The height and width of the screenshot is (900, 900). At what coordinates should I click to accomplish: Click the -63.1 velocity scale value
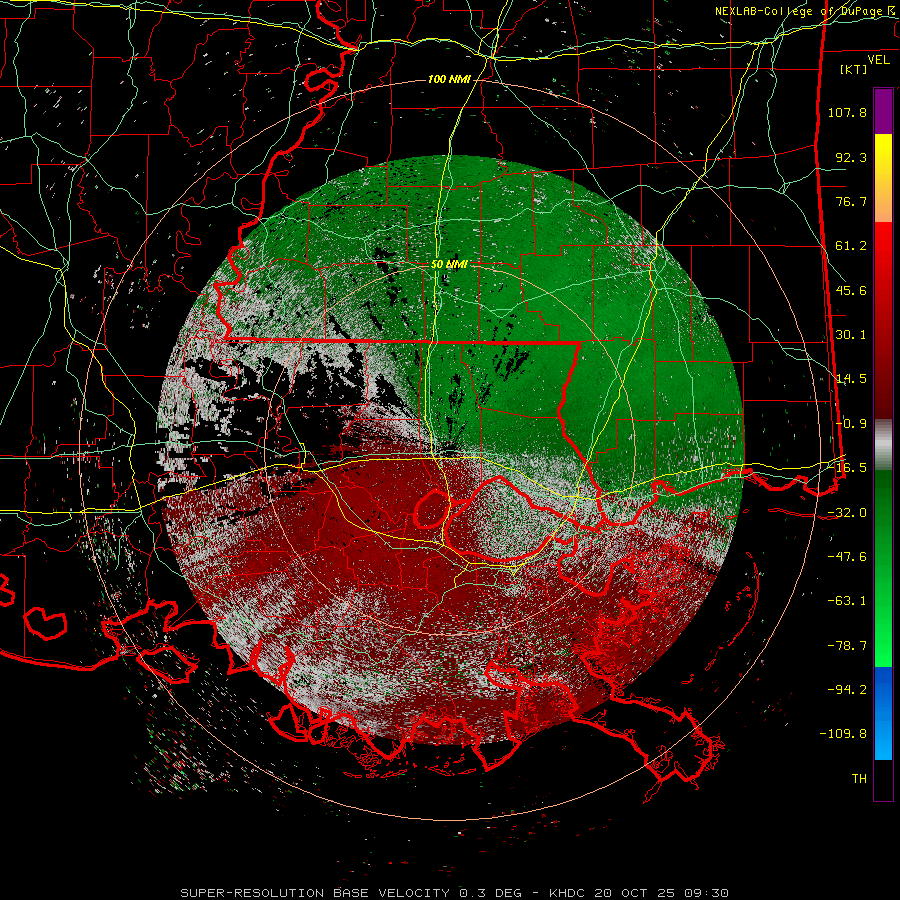847,601
